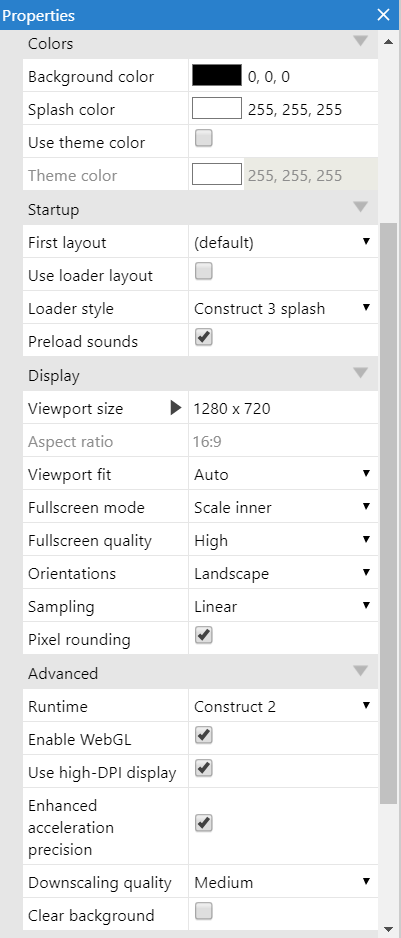Tick the Use loader layout checkbox
The width and height of the screenshot is (401, 938).
[204, 272]
